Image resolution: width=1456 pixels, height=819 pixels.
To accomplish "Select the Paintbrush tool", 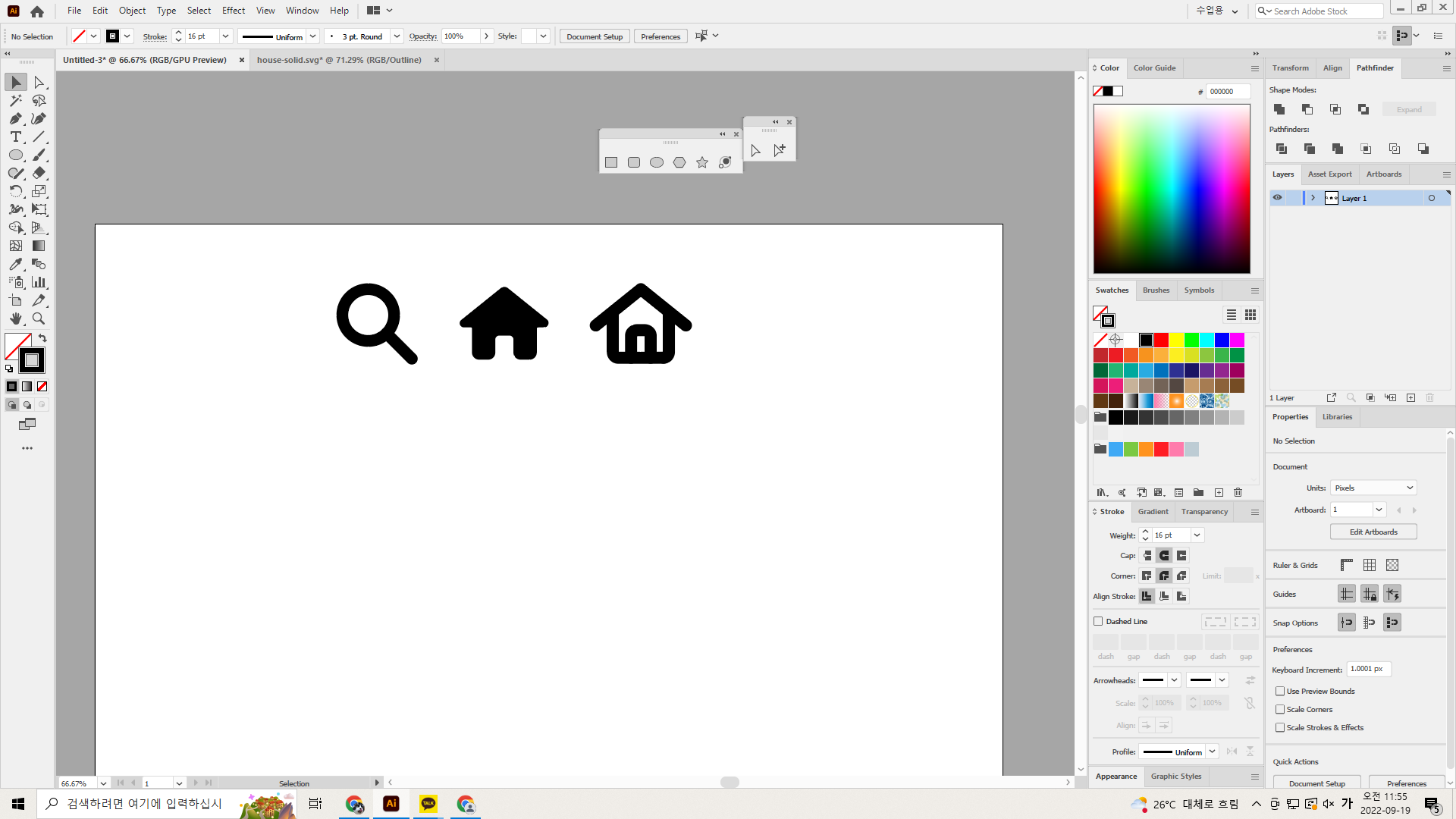I will [x=39, y=155].
